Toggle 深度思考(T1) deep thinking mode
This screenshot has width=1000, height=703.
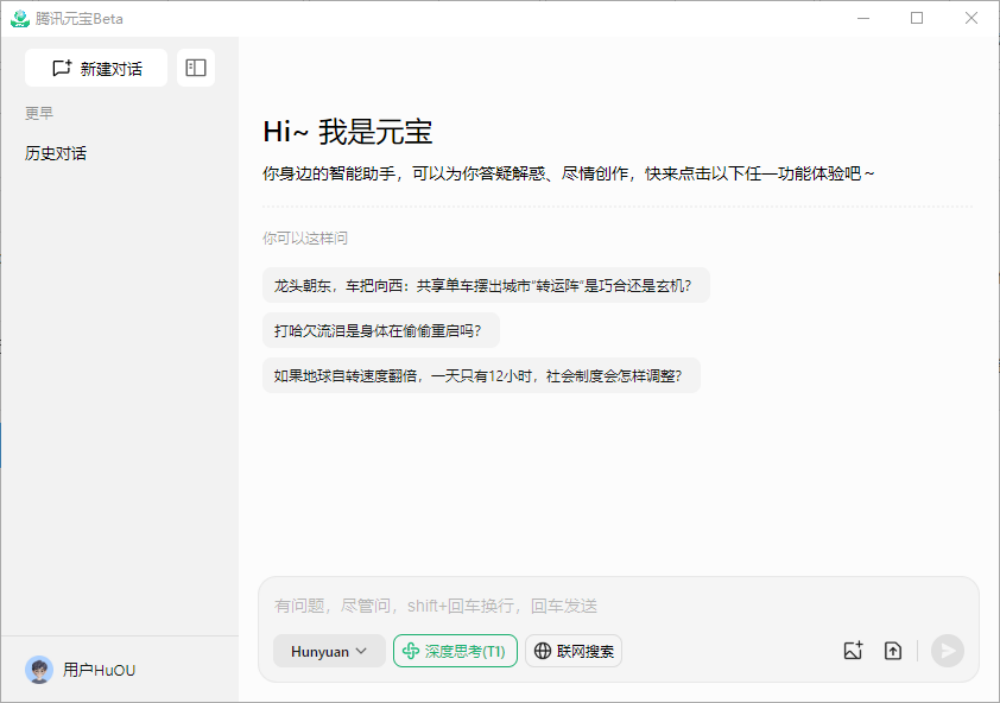455,651
